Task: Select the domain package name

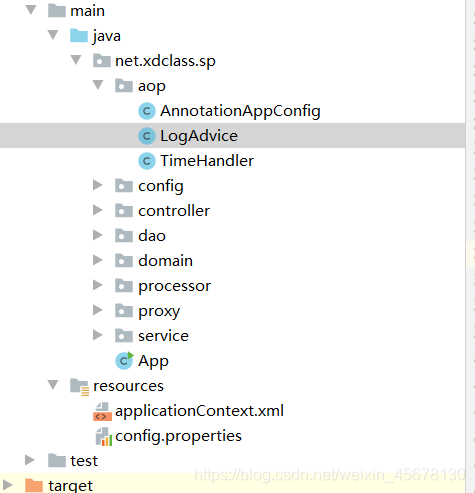Action: click(x=165, y=261)
